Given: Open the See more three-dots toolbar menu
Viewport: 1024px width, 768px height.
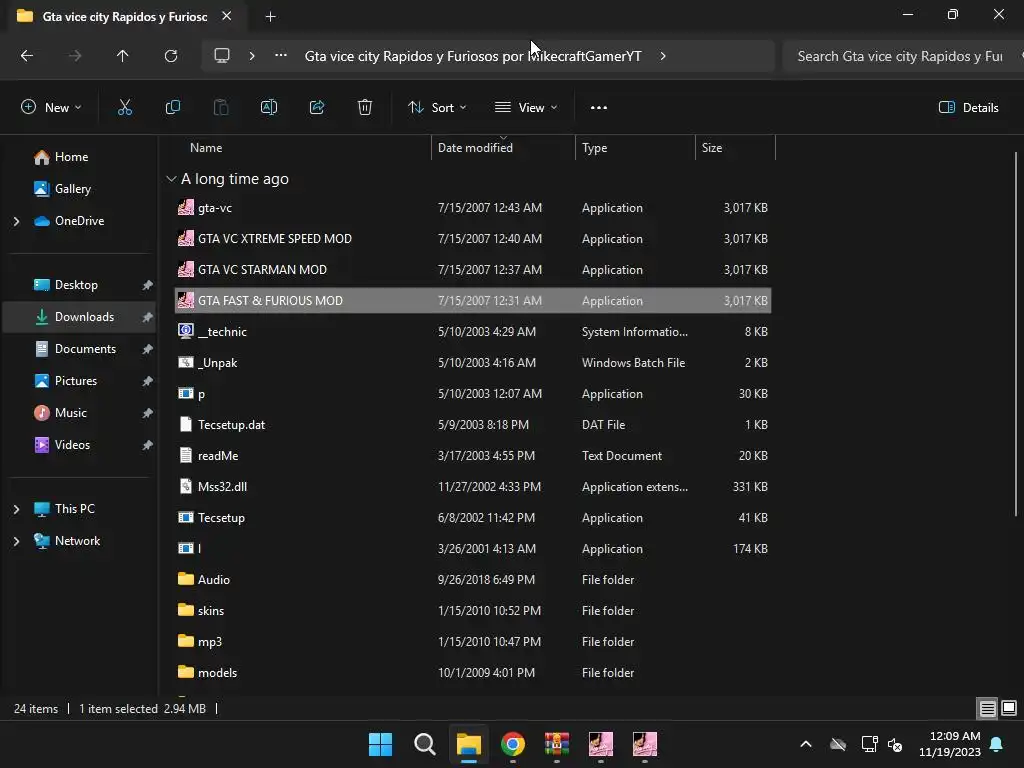Looking at the screenshot, I should [x=599, y=108].
